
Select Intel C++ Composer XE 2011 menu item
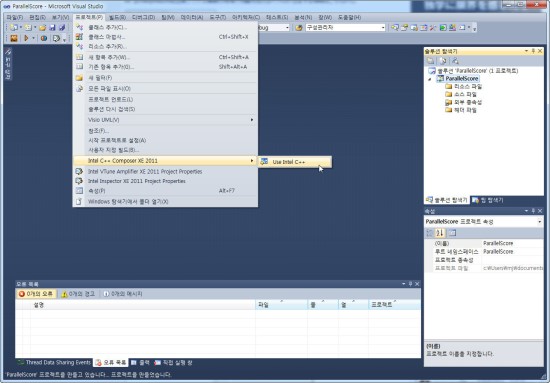coord(165,161)
